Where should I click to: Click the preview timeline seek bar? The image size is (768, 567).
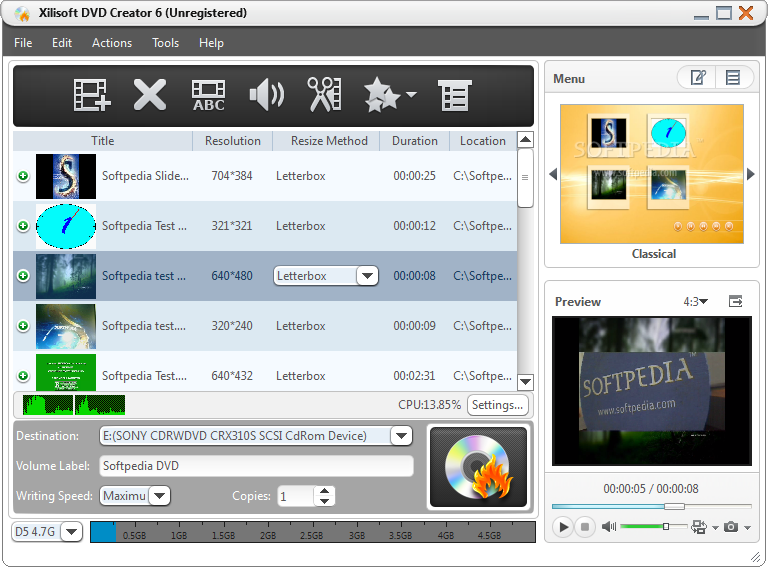coord(651,506)
